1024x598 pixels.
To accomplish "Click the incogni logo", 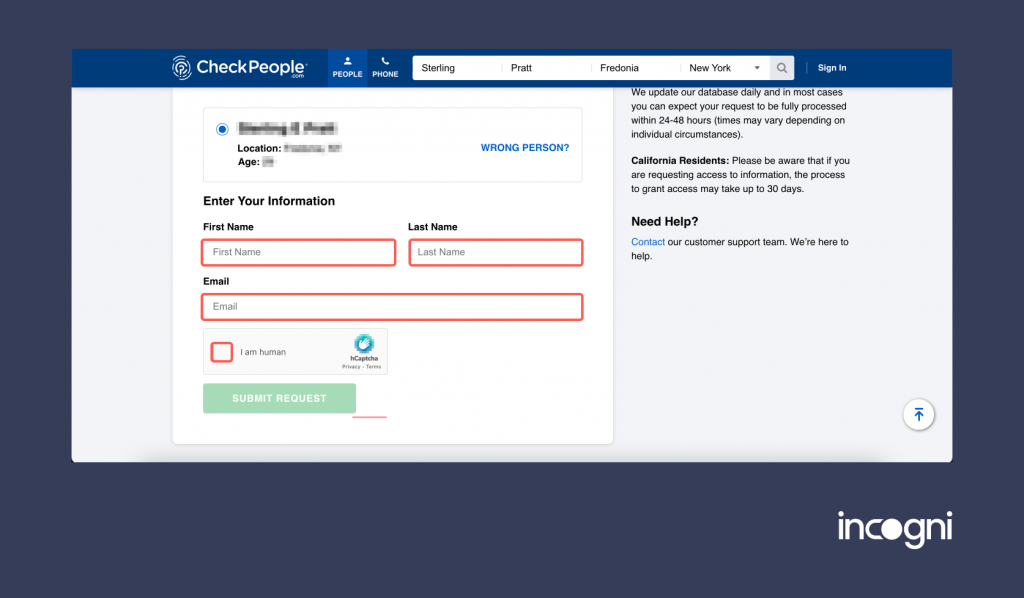I will [894, 528].
